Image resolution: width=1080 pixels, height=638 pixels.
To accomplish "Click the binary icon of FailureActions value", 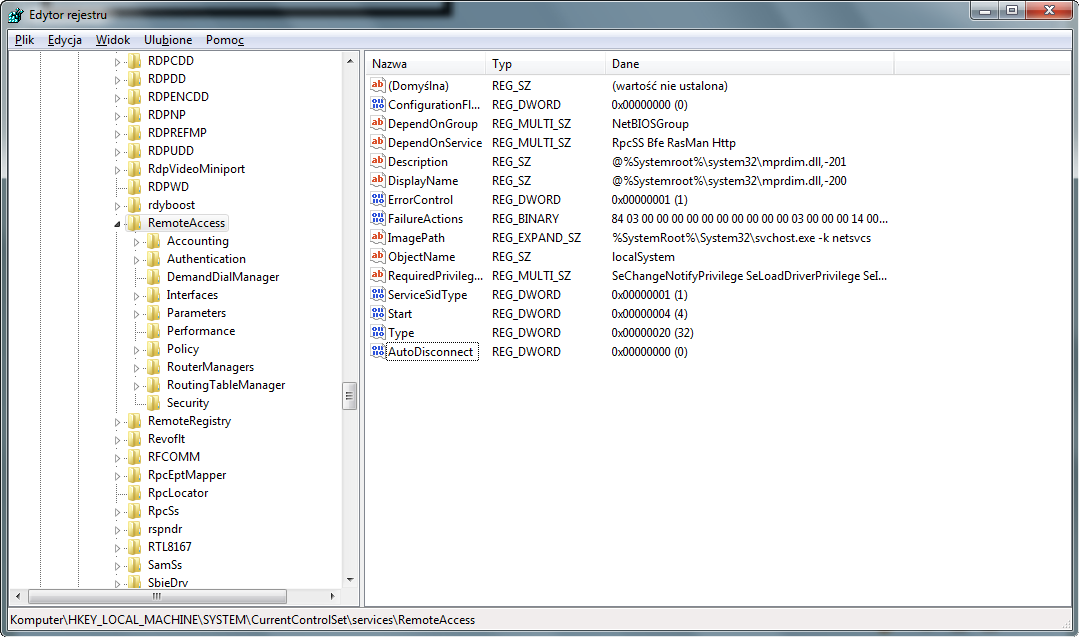I will click(377, 218).
